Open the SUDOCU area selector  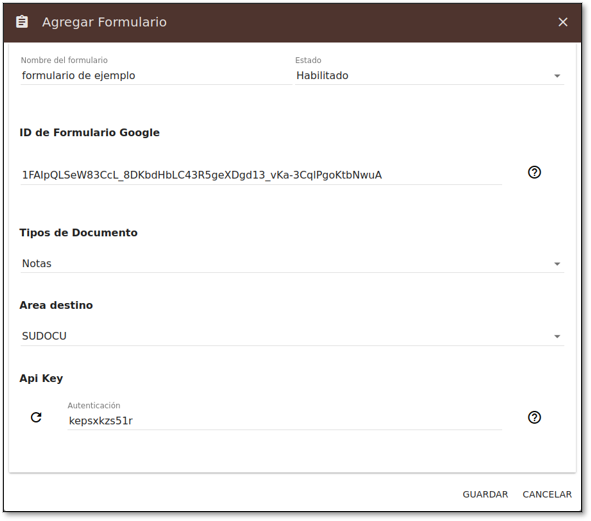pyautogui.click(x=292, y=336)
